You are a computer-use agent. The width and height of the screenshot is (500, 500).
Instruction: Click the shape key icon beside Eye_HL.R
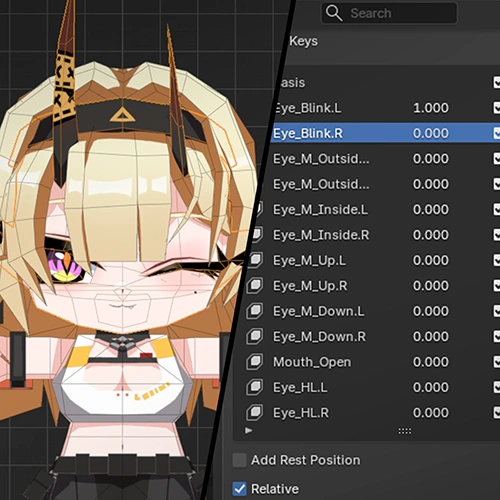pos(254,413)
